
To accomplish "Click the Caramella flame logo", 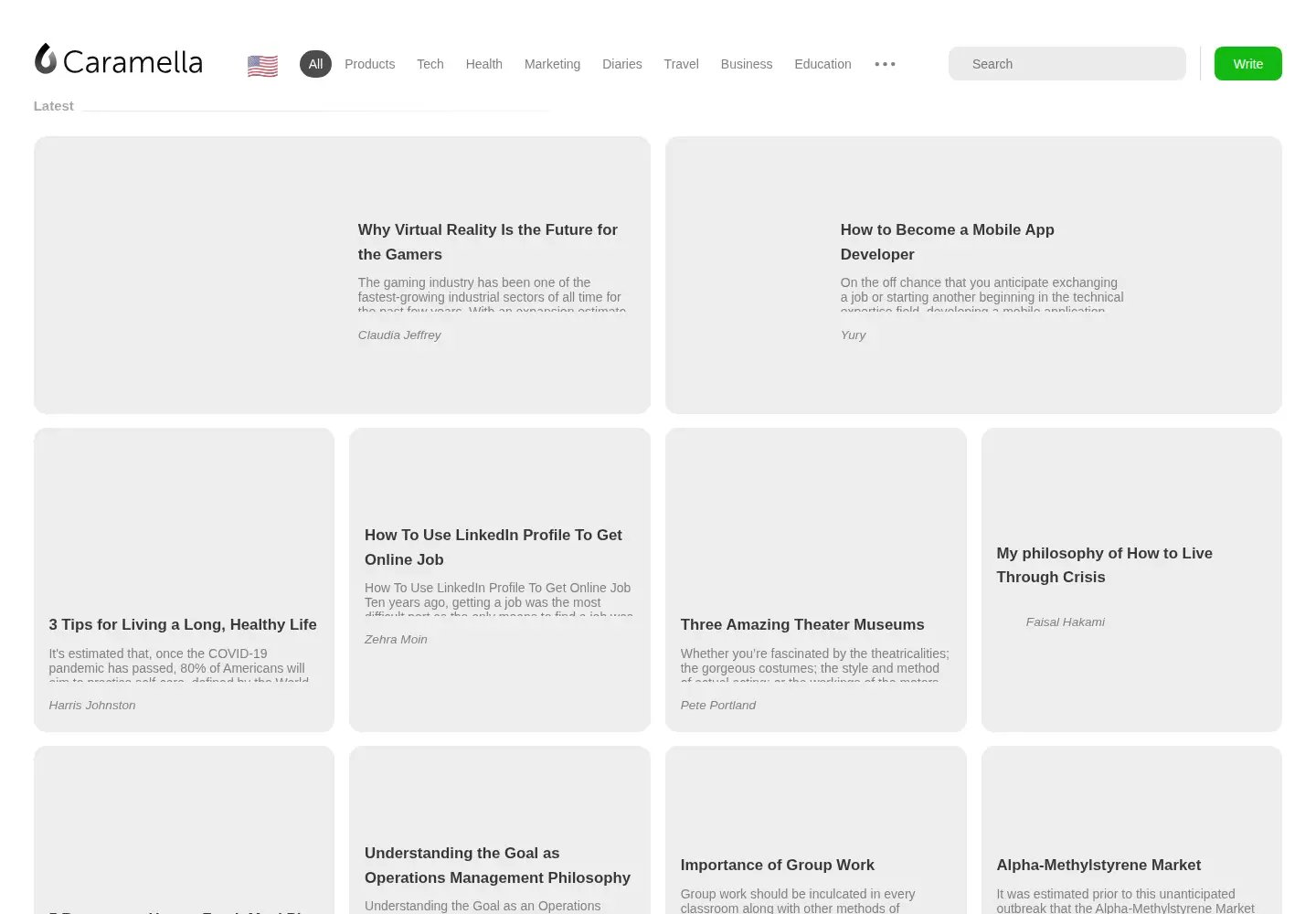I will click(x=46, y=58).
